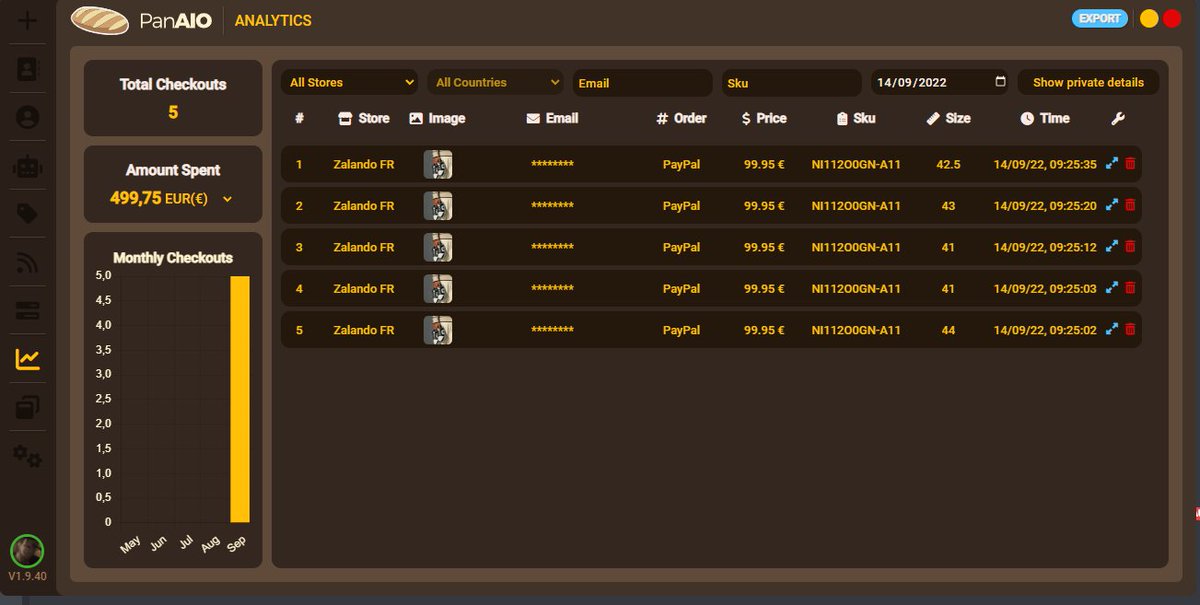Click Show private details button
The height and width of the screenshot is (605, 1200).
coord(1088,82)
